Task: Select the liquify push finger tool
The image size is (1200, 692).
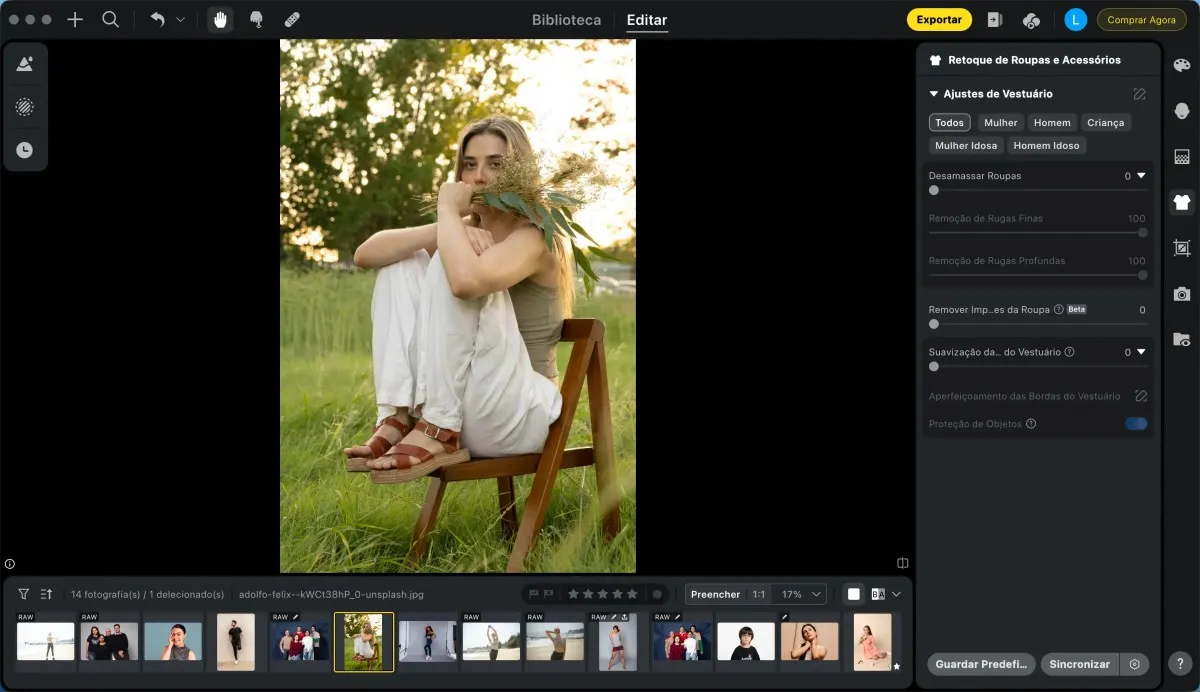Action: tap(256, 19)
